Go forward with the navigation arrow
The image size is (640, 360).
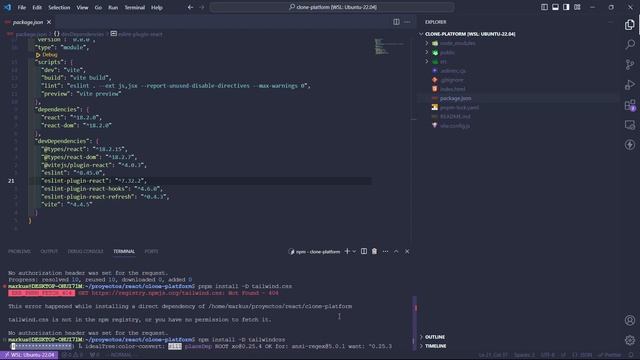pyautogui.click(x=202, y=7)
